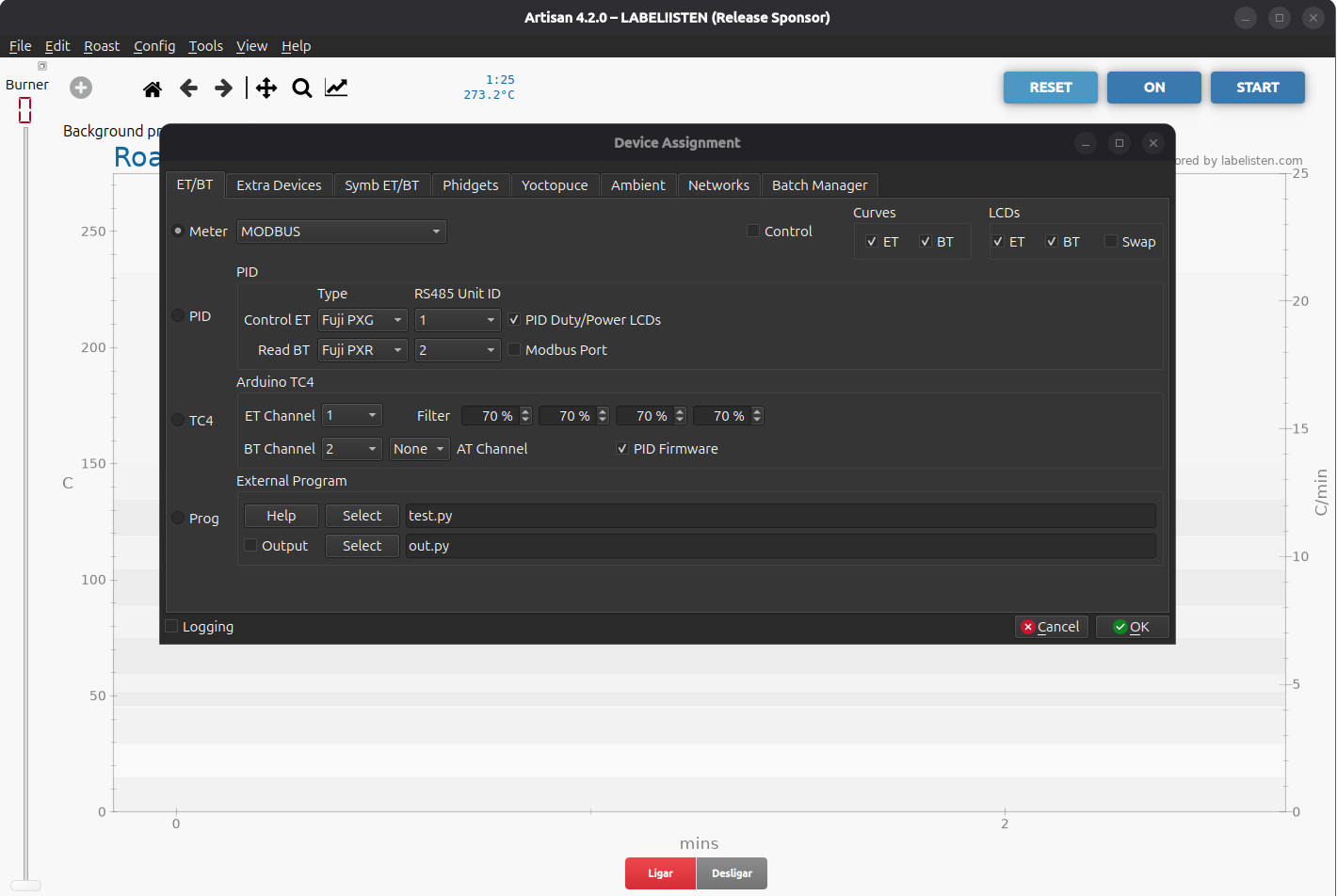This screenshot has width=1337, height=896.
Task: Enable the Logging checkbox
Action: click(171, 626)
